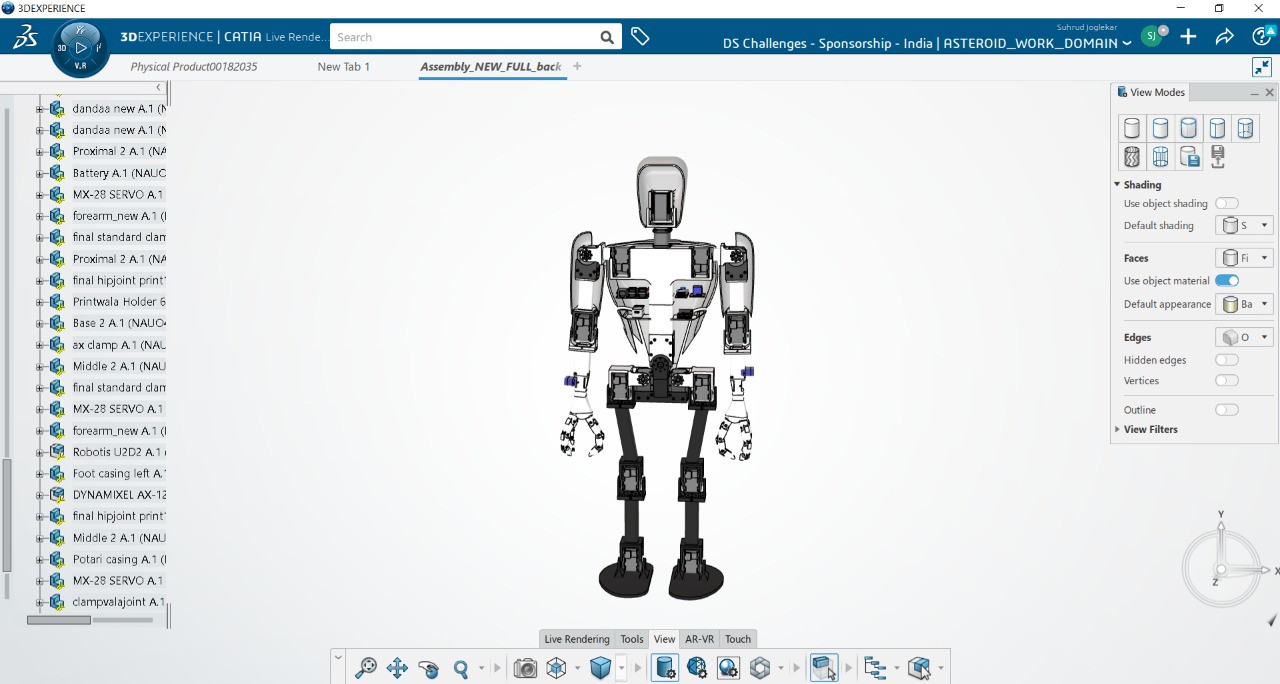Enable the Hidden edges toggle

coord(1226,360)
